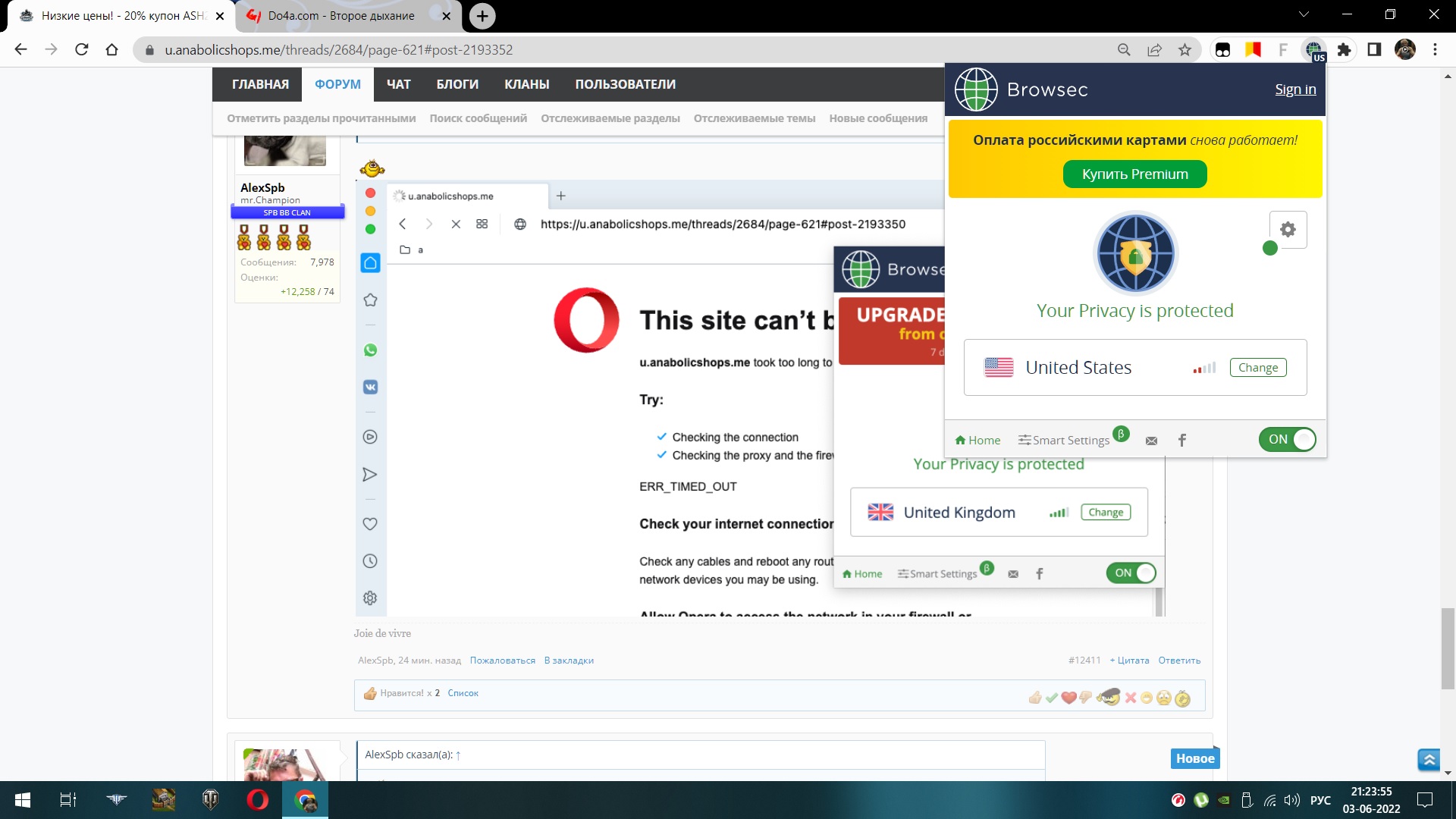Click Отметить разделы прочитанными
This screenshot has width=1456, height=819.
click(x=322, y=118)
